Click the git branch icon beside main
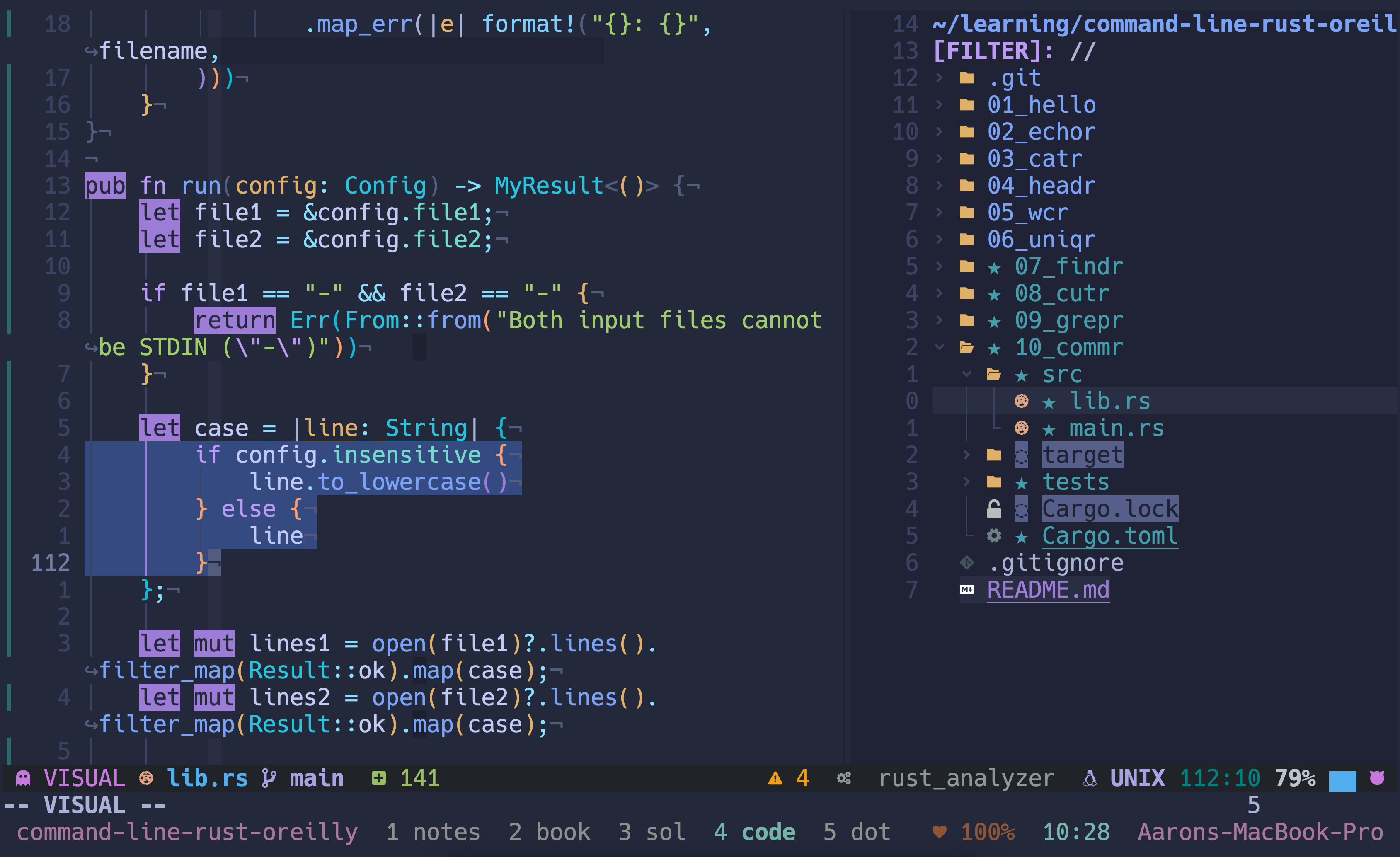The width and height of the screenshot is (1400, 857). pyautogui.click(x=269, y=778)
